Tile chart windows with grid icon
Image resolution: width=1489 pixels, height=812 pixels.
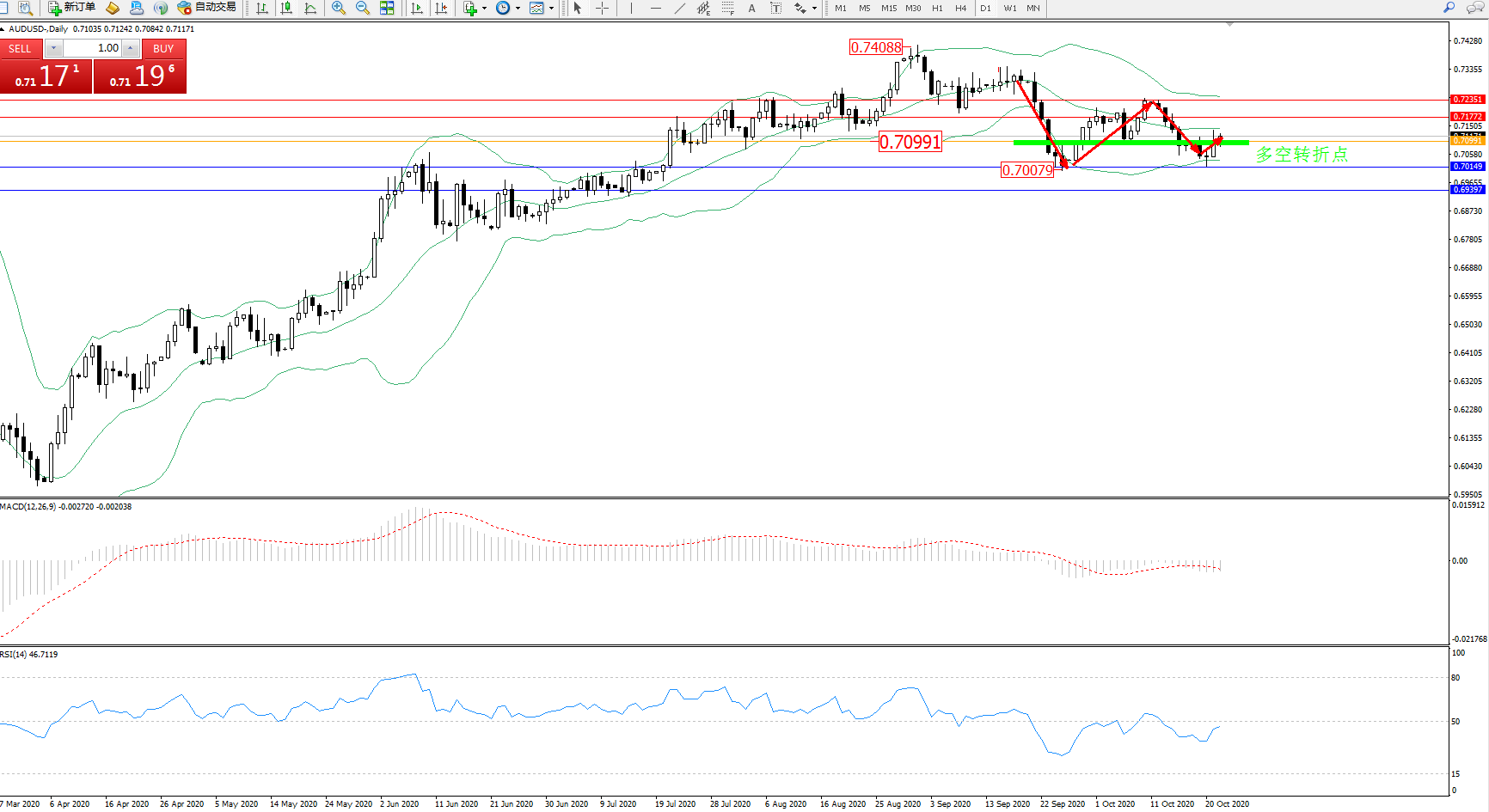tap(387, 8)
